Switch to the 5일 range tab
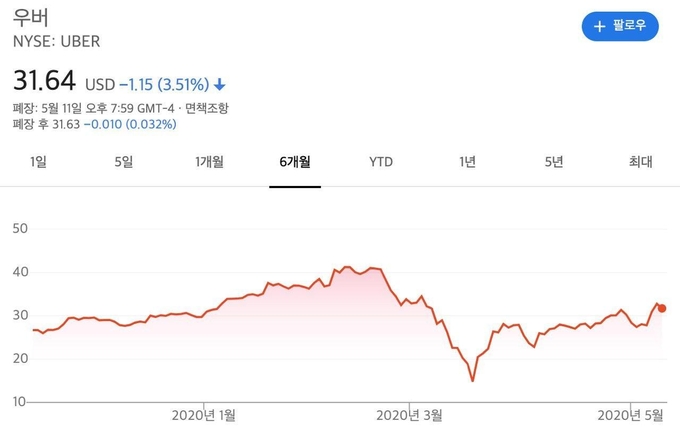The image size is (680, 431). tap(124, 162)
